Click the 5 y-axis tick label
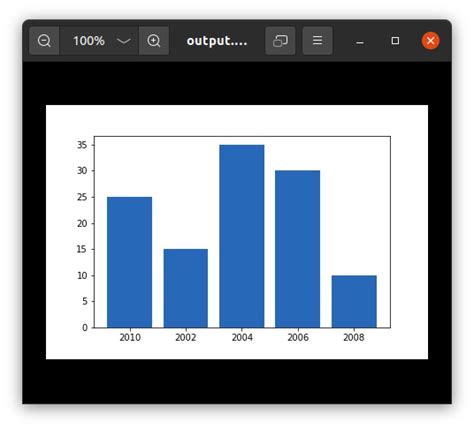The width and height of the screenshot is (474, 429). tap(85, 301)
